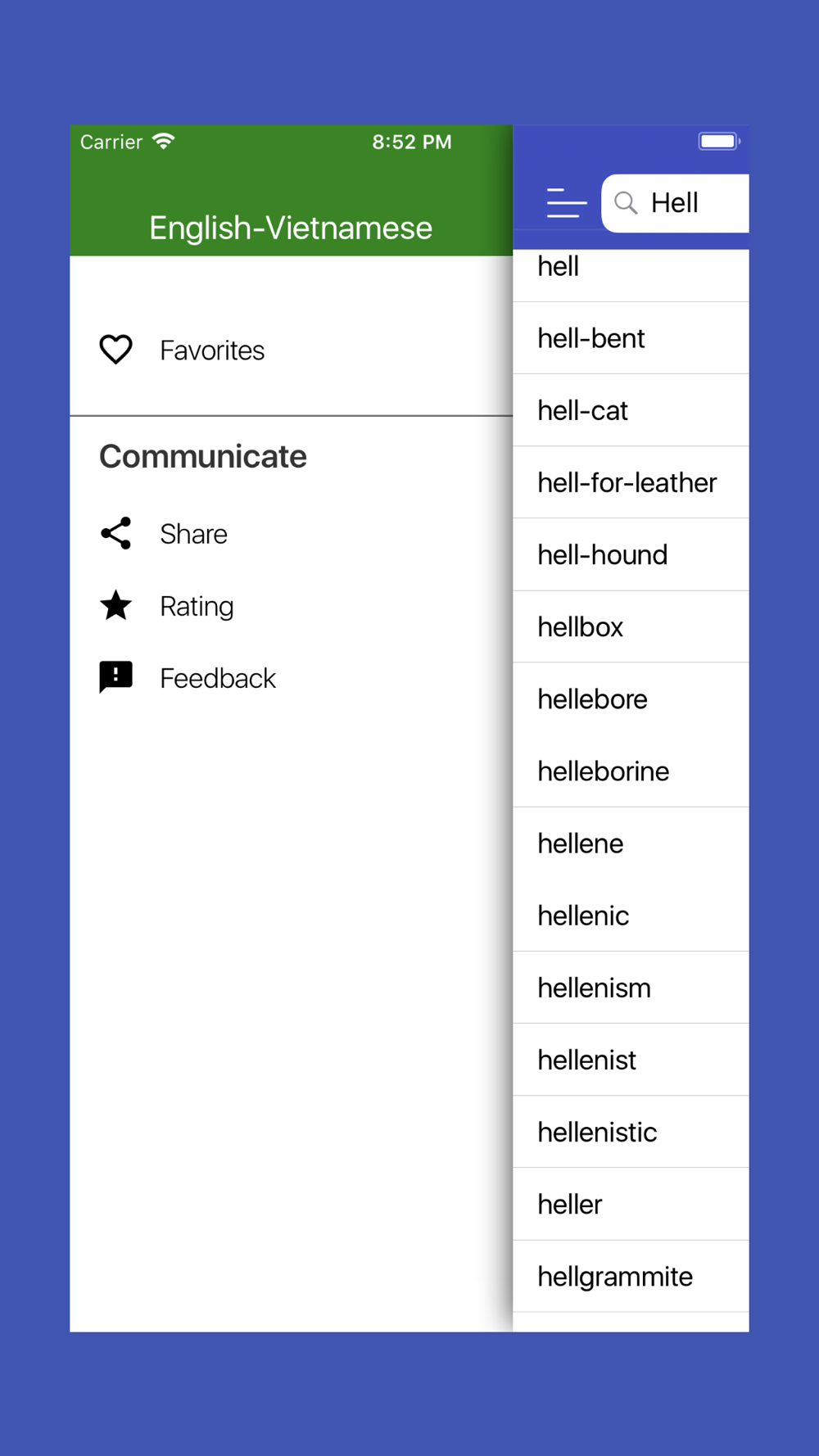Open the word hell-bent

[x=631, y=338]
